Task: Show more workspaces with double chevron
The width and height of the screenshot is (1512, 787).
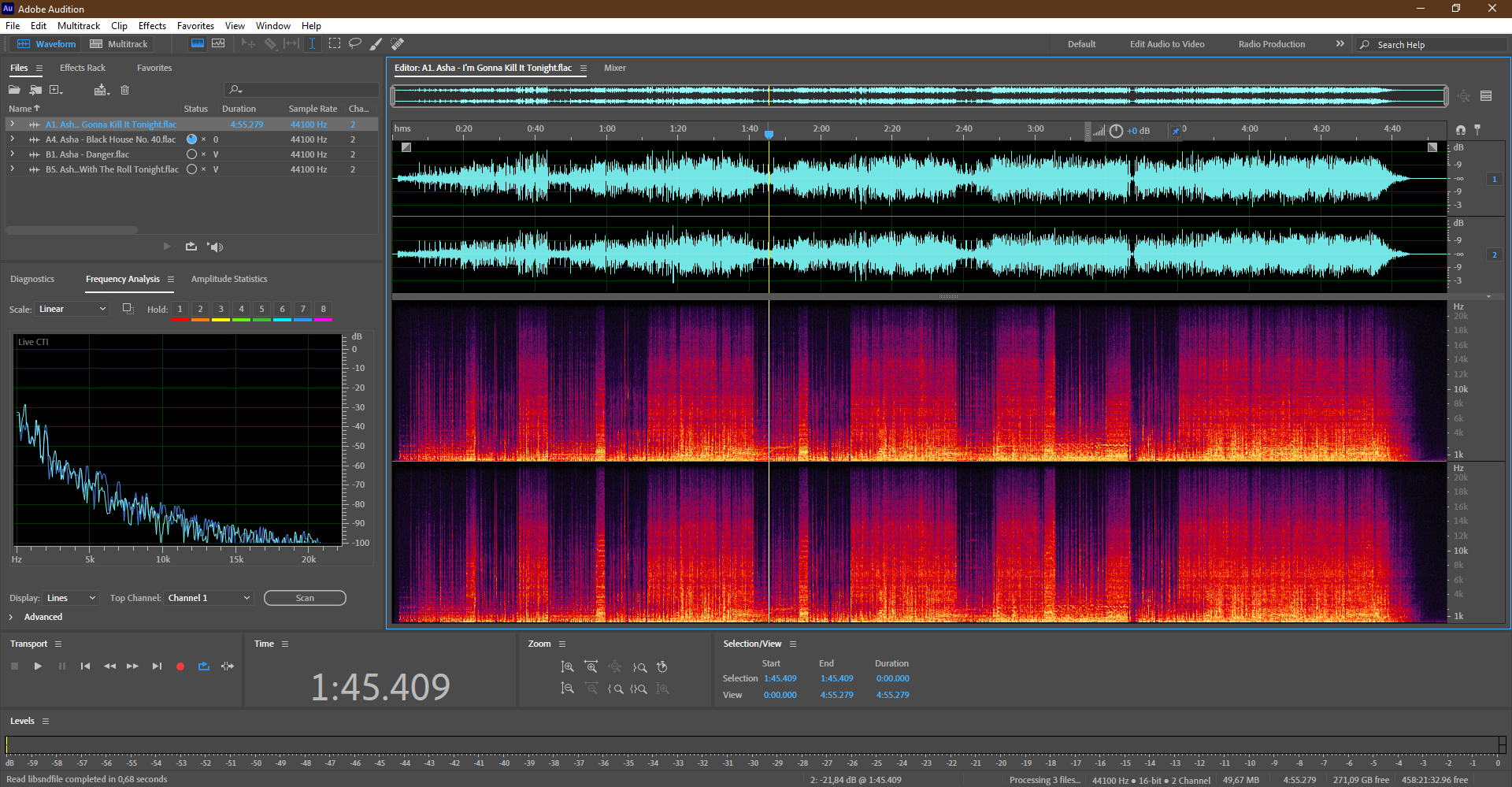Action: (1340, 44)
